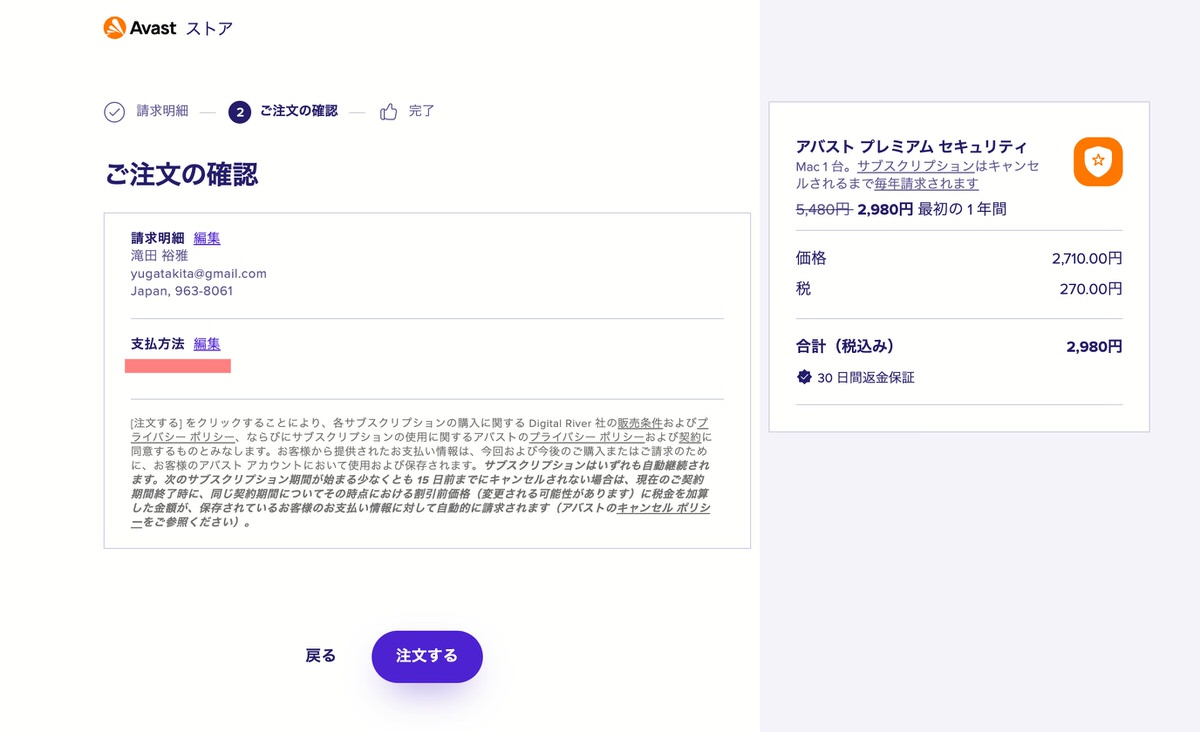Viewport: 1200px width, 732px height.
Task: Click the product title アバスト プレミアム セキュリティ
Action: click(911, 146)
